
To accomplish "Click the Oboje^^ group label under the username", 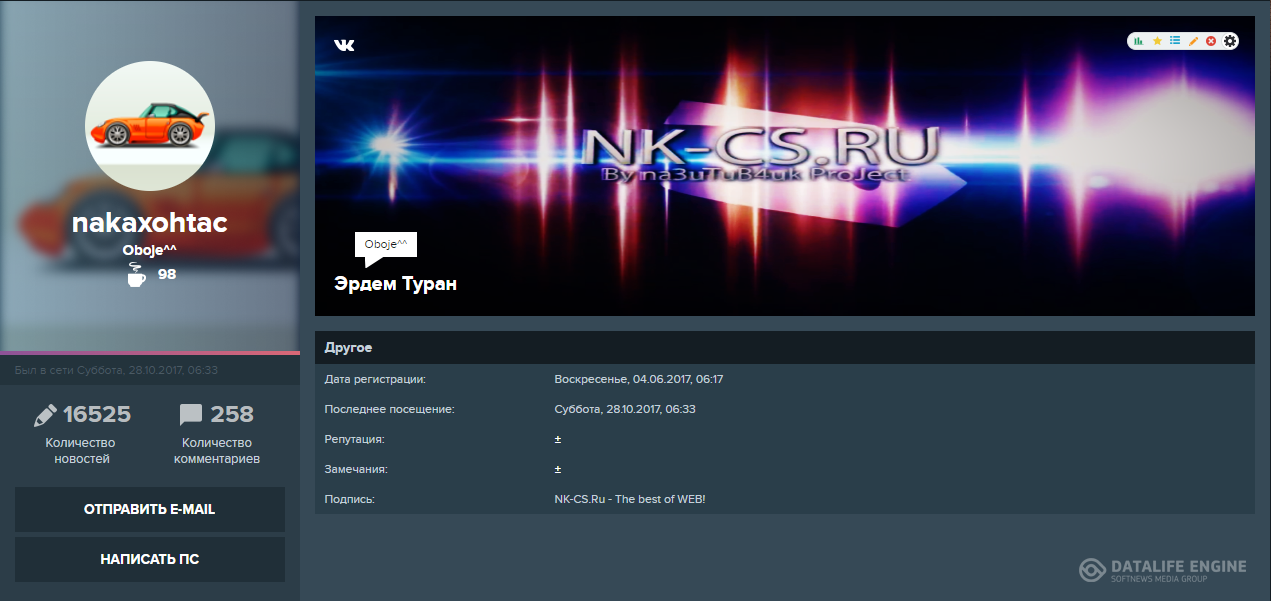I will 150,249.
